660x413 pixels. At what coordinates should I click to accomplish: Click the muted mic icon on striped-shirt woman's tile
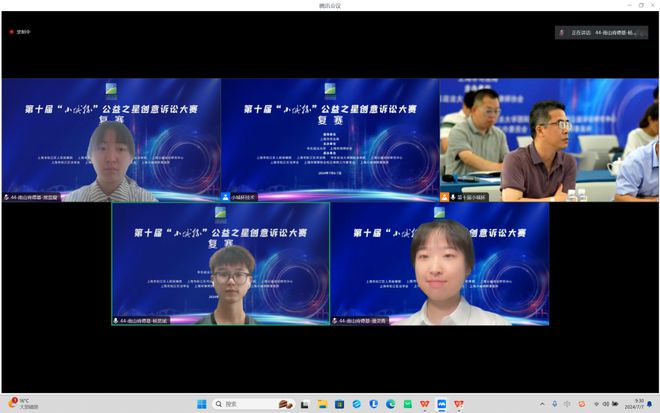[6, 197]
